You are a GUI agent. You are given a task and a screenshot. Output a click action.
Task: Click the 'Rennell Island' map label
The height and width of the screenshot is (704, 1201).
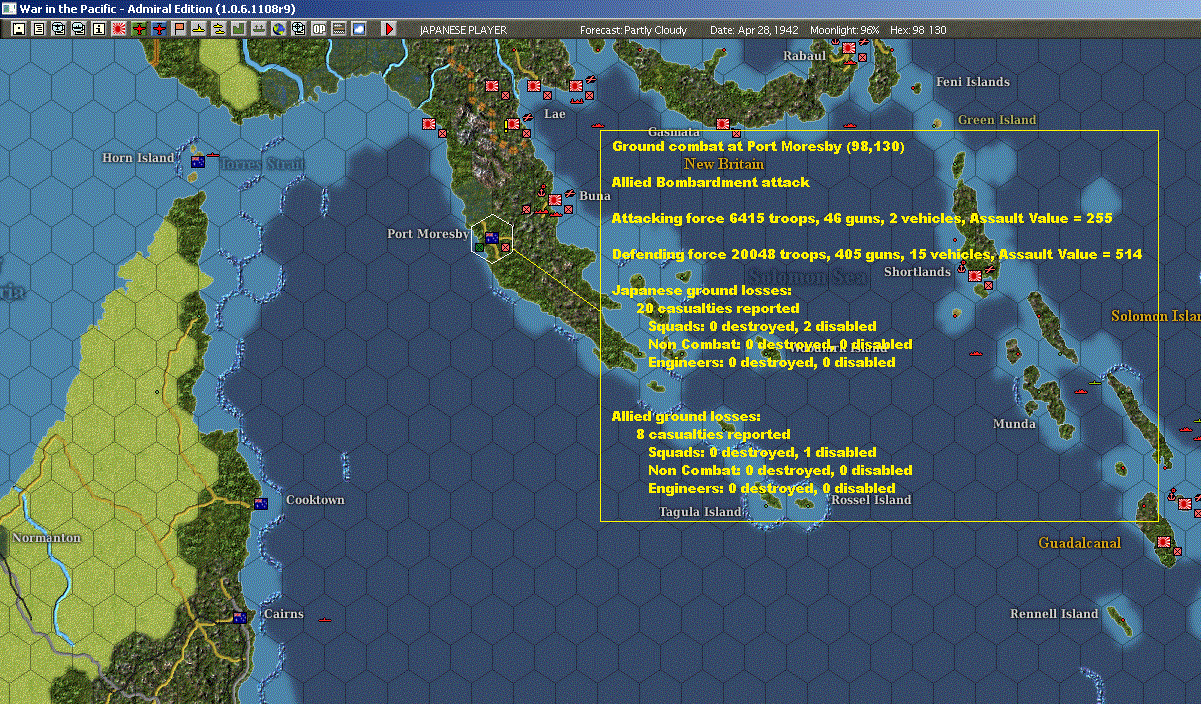coord(1054,614)
